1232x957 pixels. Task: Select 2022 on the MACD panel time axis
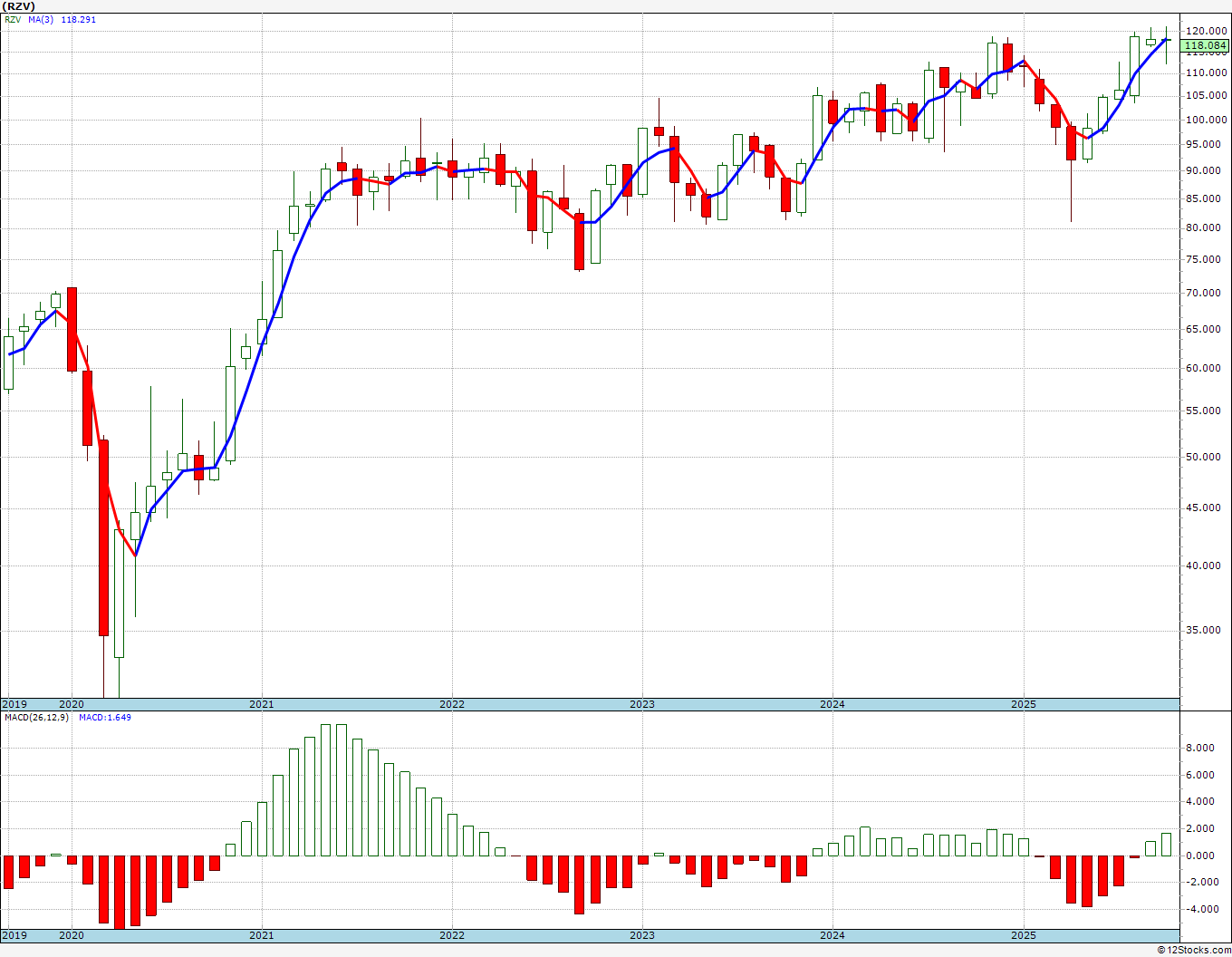click(x=451, y=935)
